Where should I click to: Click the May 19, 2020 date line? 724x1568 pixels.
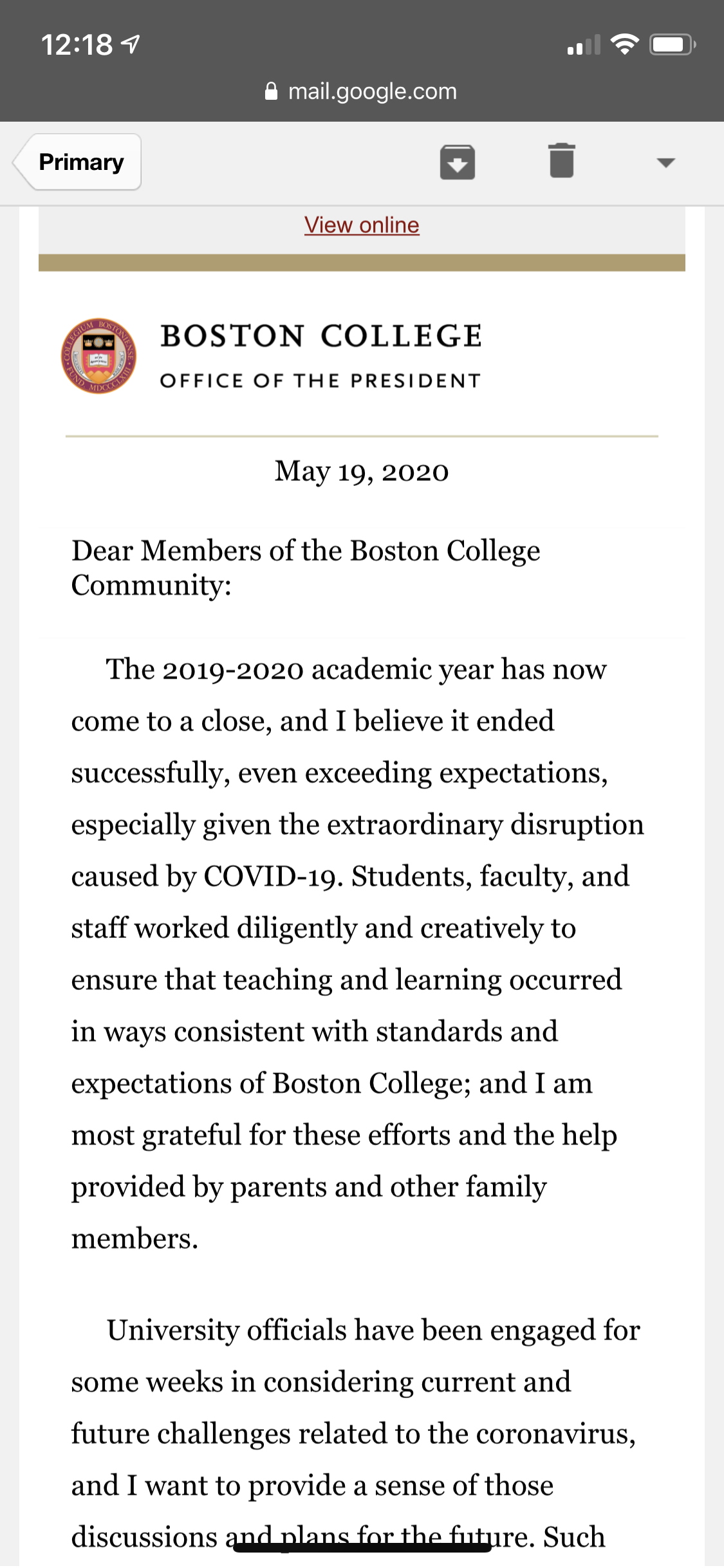tap(362, 472)
